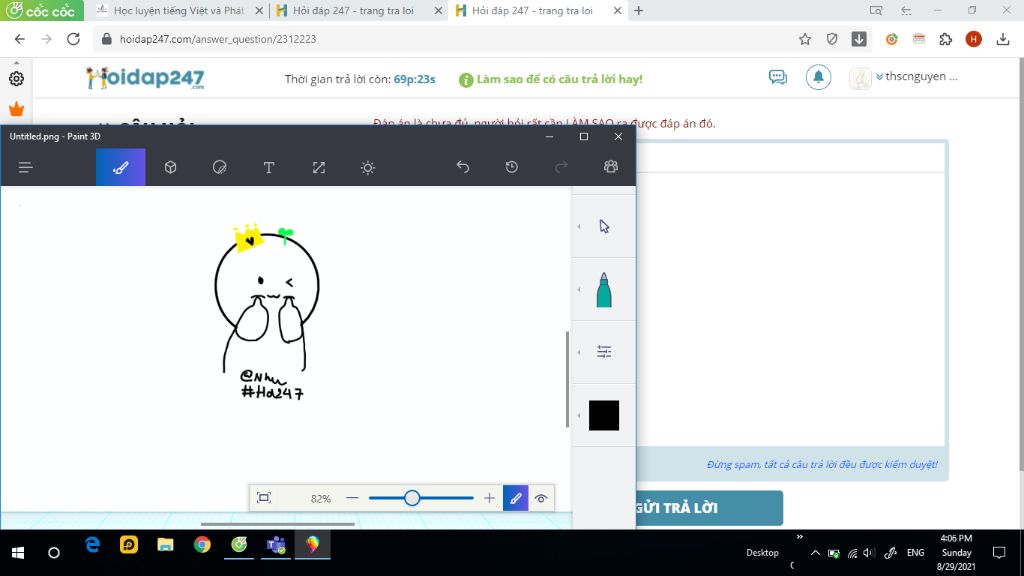Open Chrome from the taskbar
The height and width of the screenshot is (576, 1024).
[x=202, y=545]
